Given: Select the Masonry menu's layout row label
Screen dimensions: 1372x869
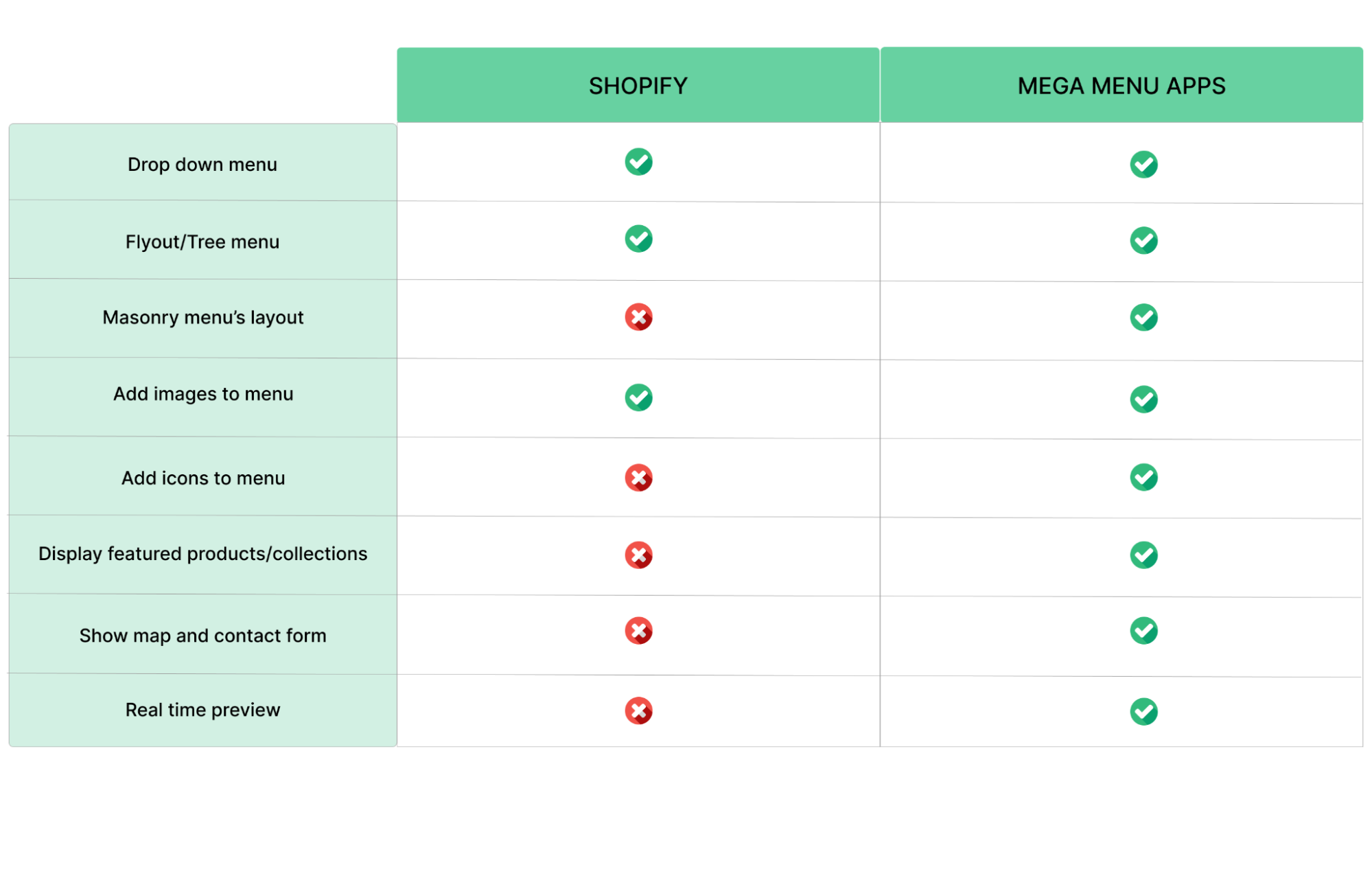Looking at the screenshot, I should pyautogui.click(x=202, y=318).
